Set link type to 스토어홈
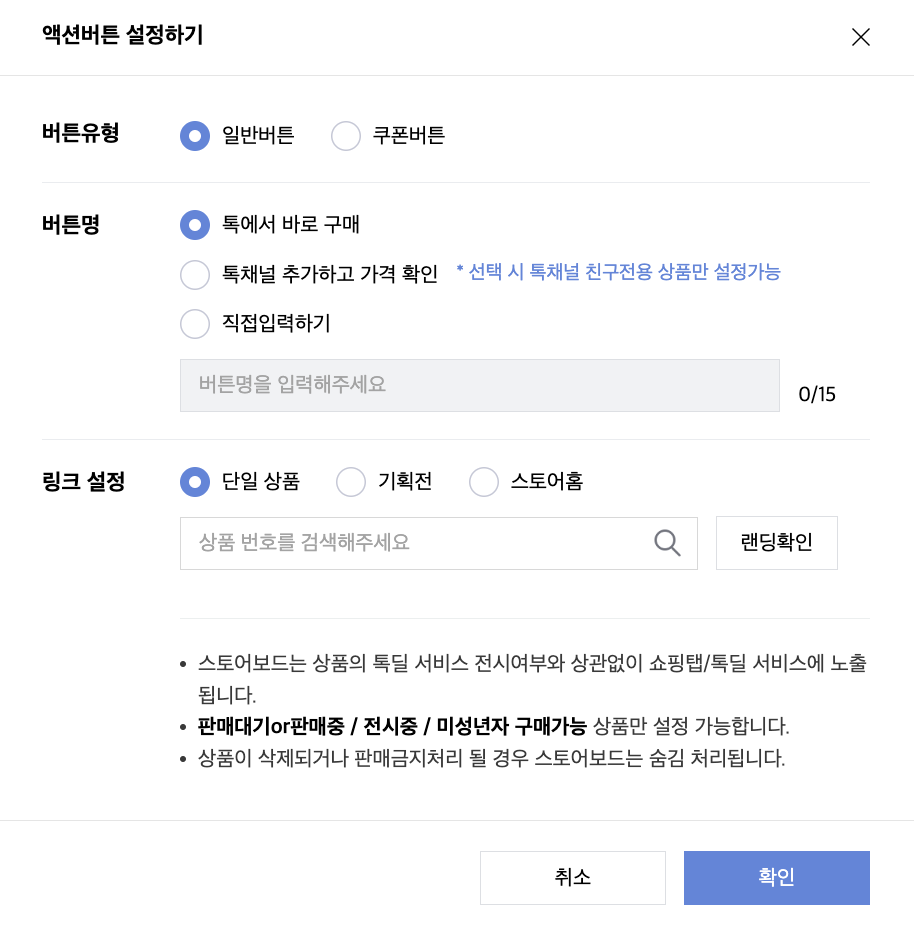The width and height of the screenshot is (914, 948). point(484,481)
